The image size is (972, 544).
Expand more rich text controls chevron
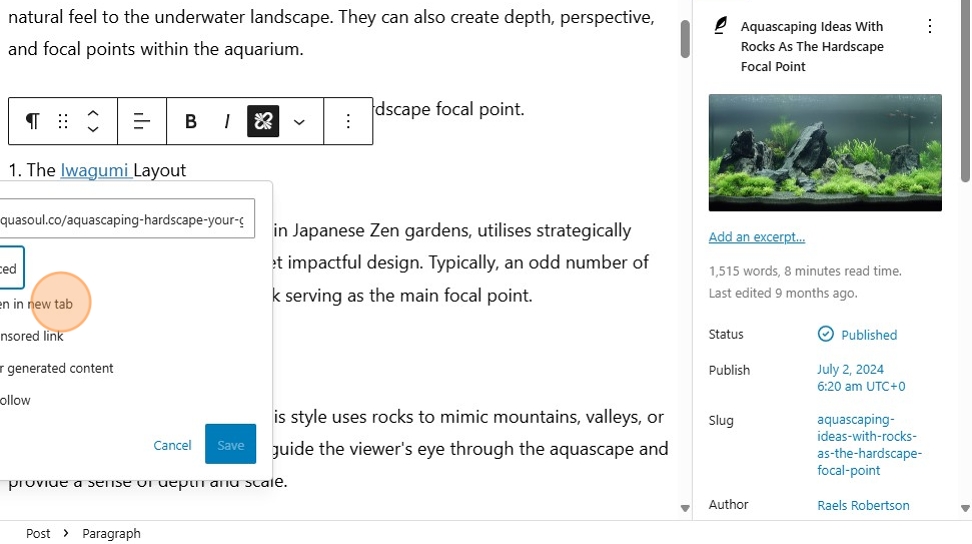(x=299, y=121)
